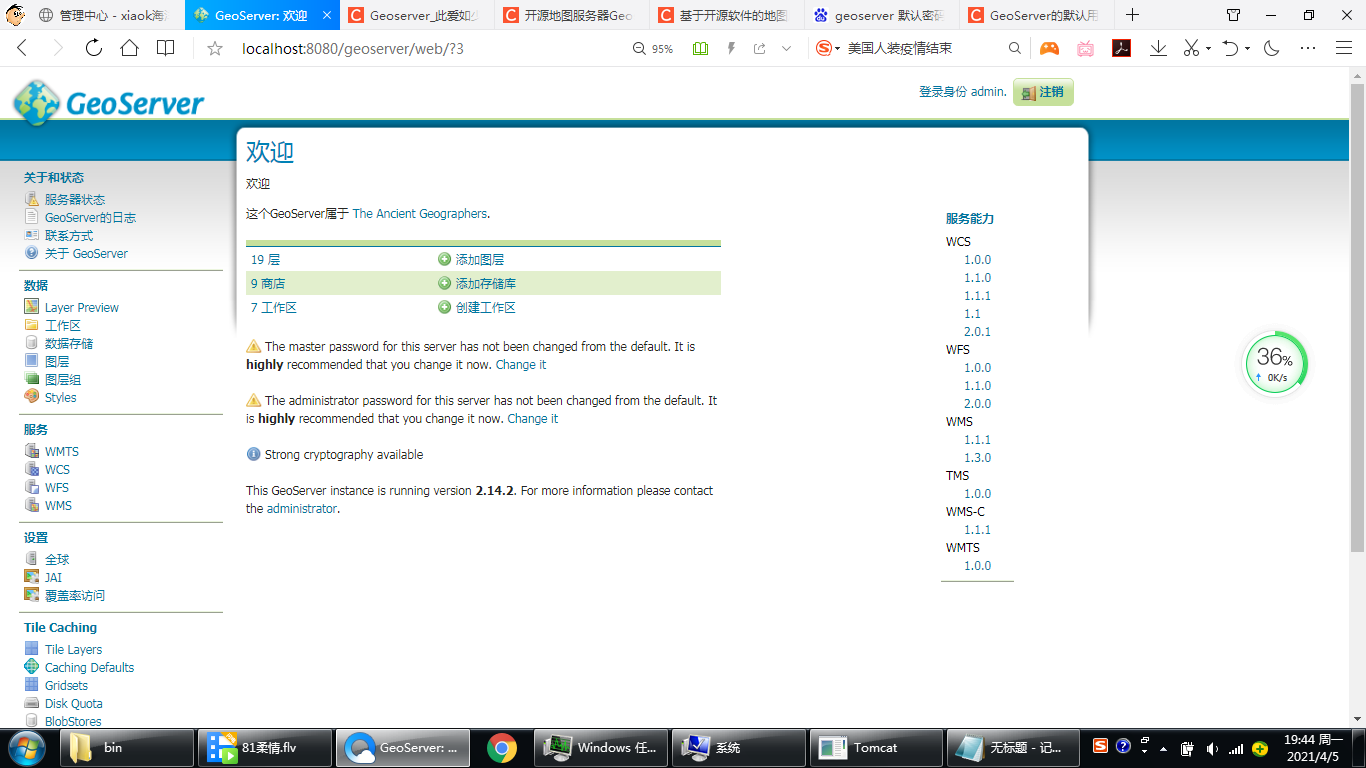
Task: Open WMS service settings in sidebar
Action: click(x=58, y=506)
